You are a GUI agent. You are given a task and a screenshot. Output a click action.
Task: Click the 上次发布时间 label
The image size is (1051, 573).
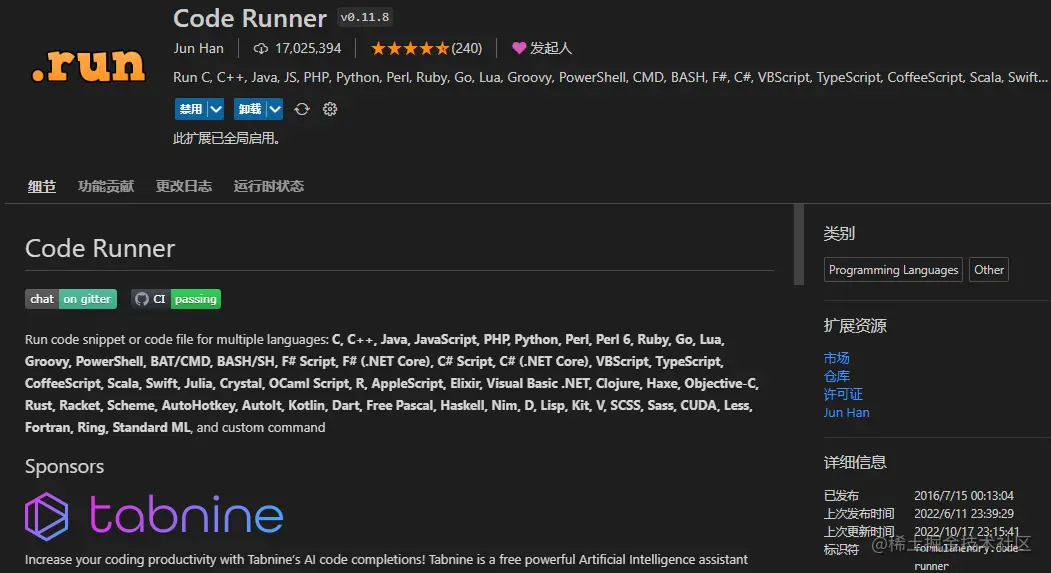tap(859, 513)
